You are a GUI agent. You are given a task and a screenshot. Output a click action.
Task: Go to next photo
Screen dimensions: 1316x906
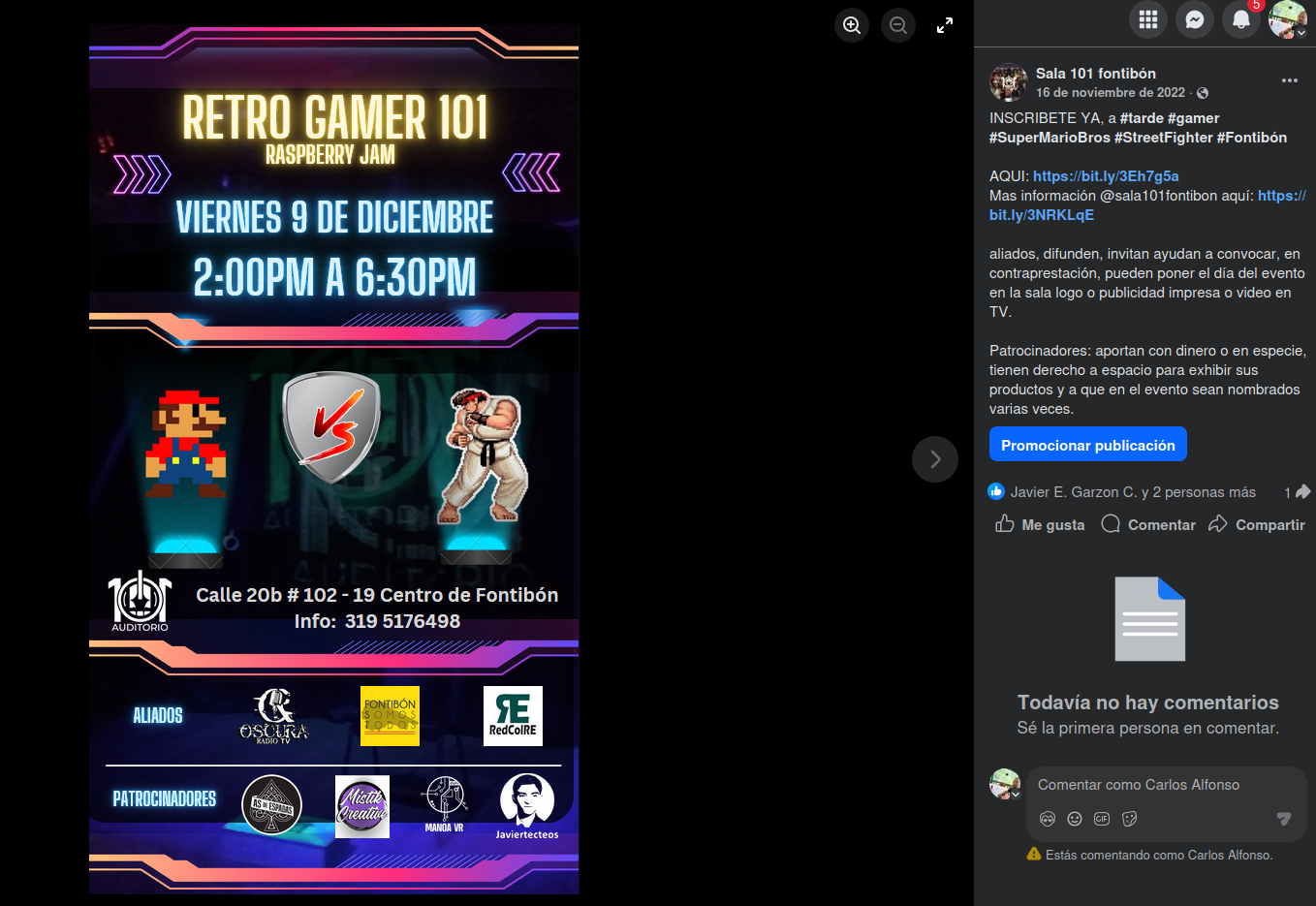935,459
